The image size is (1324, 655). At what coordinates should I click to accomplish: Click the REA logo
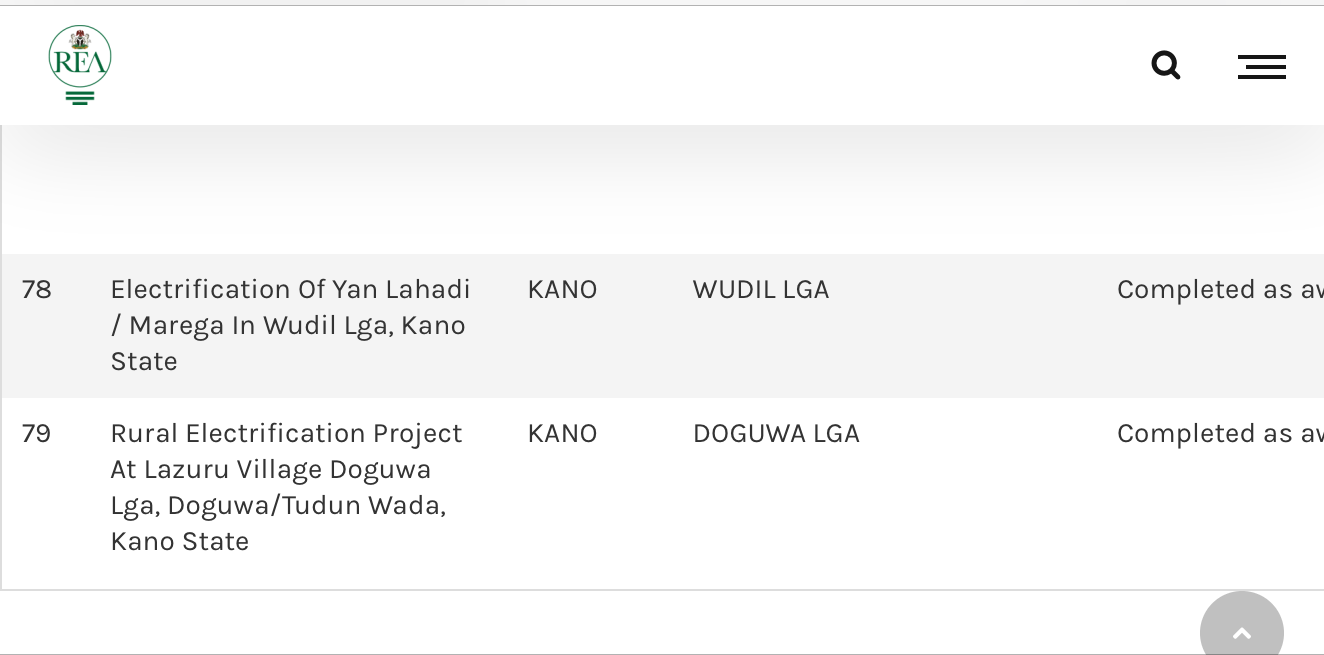80,65
